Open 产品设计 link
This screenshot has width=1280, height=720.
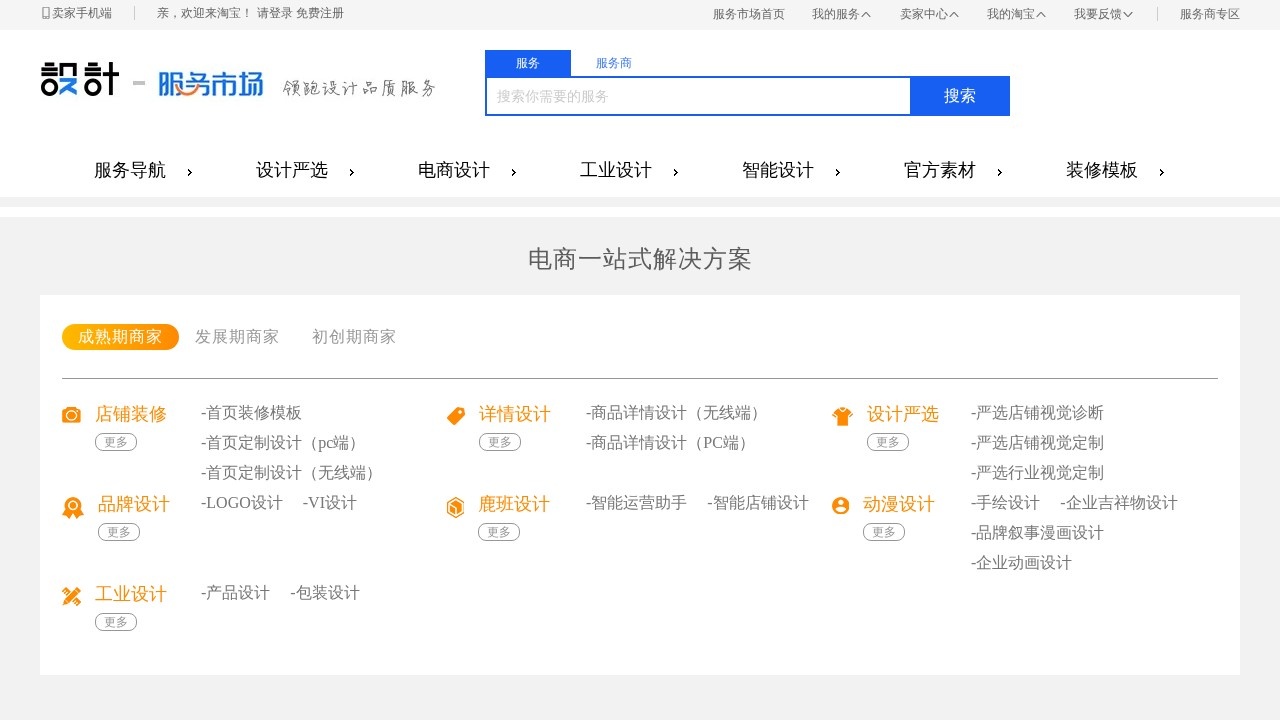point(235,593)
